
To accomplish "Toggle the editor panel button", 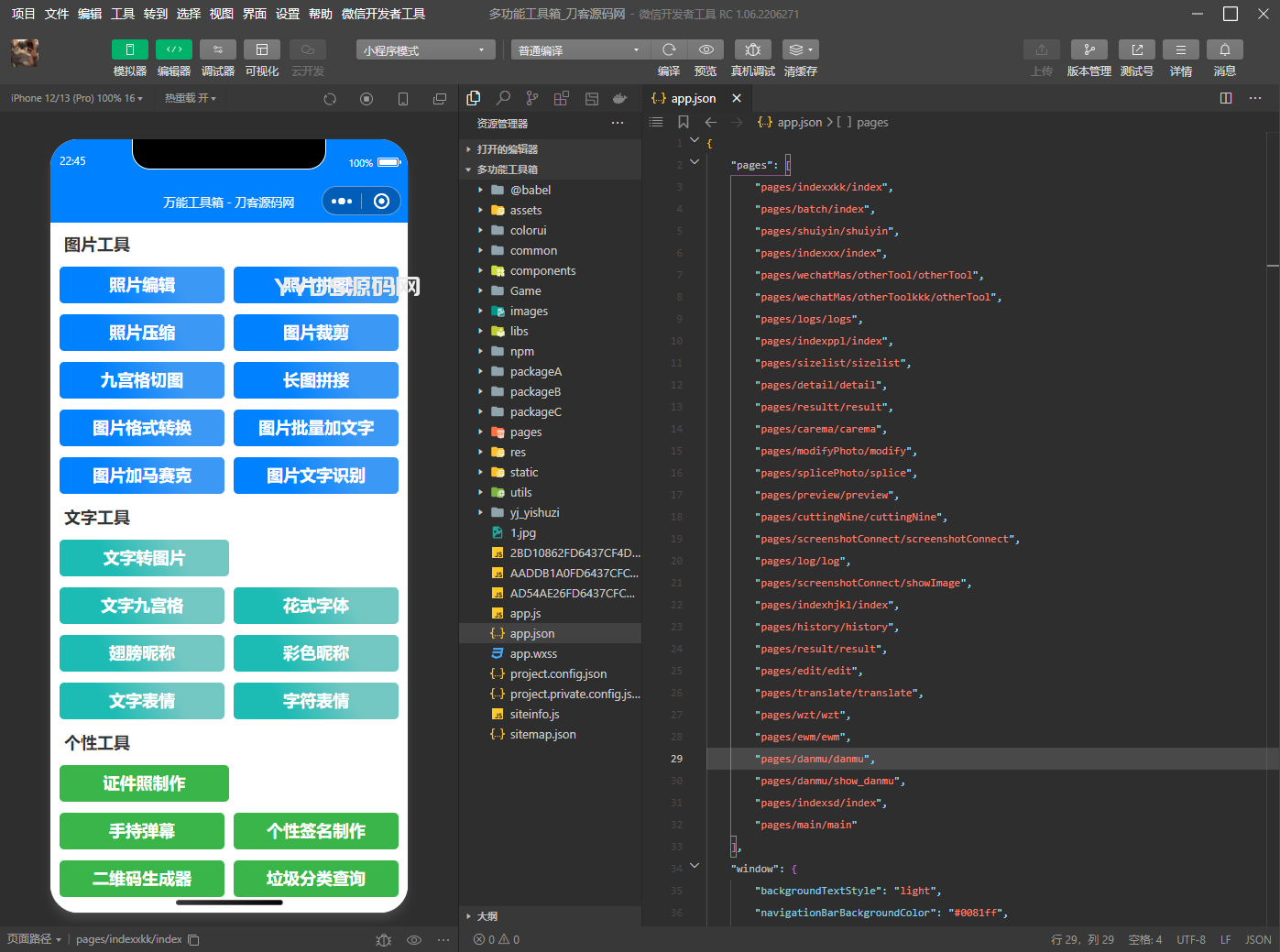I will [x=173, y=49].
